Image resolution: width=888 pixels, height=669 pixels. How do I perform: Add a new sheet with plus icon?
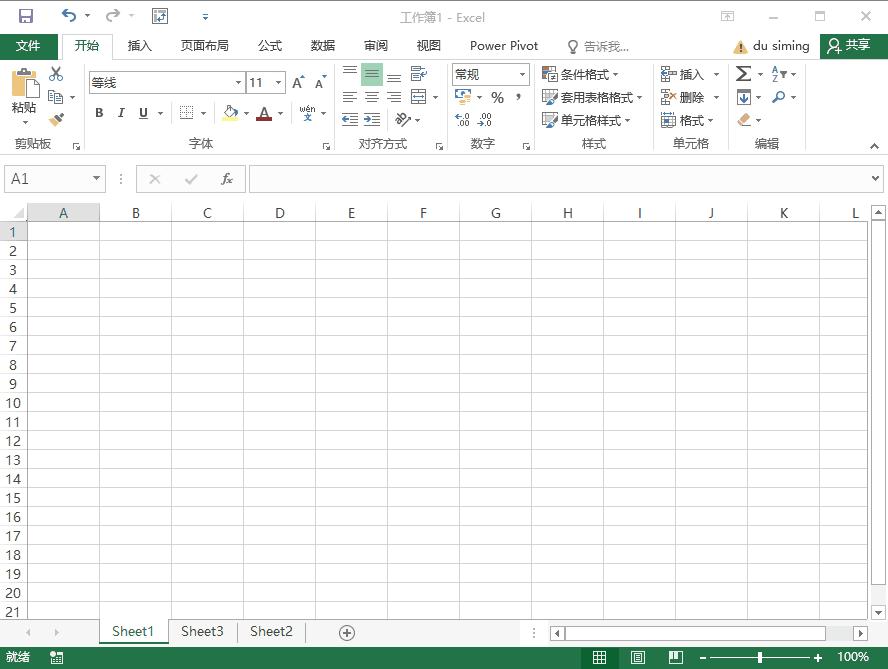pyautogui.click(x=347, y=633)
